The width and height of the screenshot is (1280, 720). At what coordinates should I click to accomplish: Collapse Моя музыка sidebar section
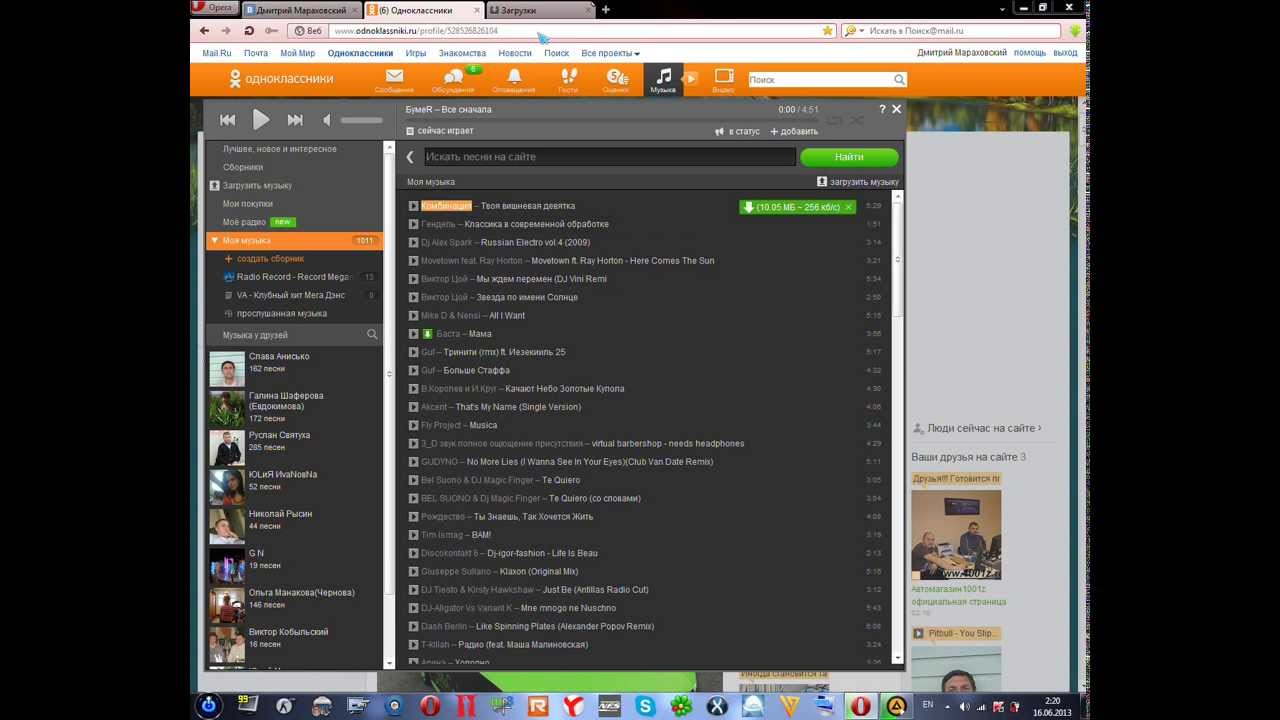[214, 241]
